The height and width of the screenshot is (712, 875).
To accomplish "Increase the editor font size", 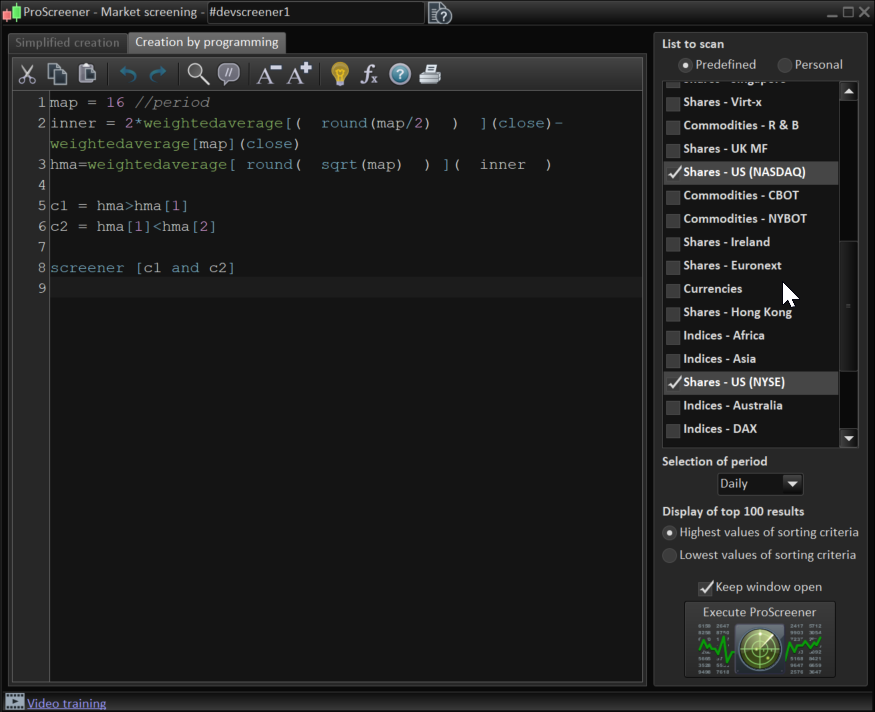I will tap(299, 74).
